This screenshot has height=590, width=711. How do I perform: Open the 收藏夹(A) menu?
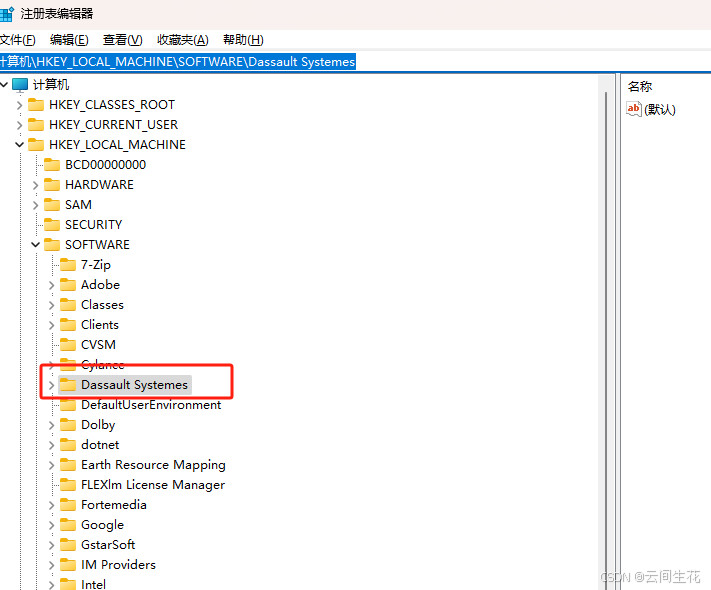click(183, 40)
